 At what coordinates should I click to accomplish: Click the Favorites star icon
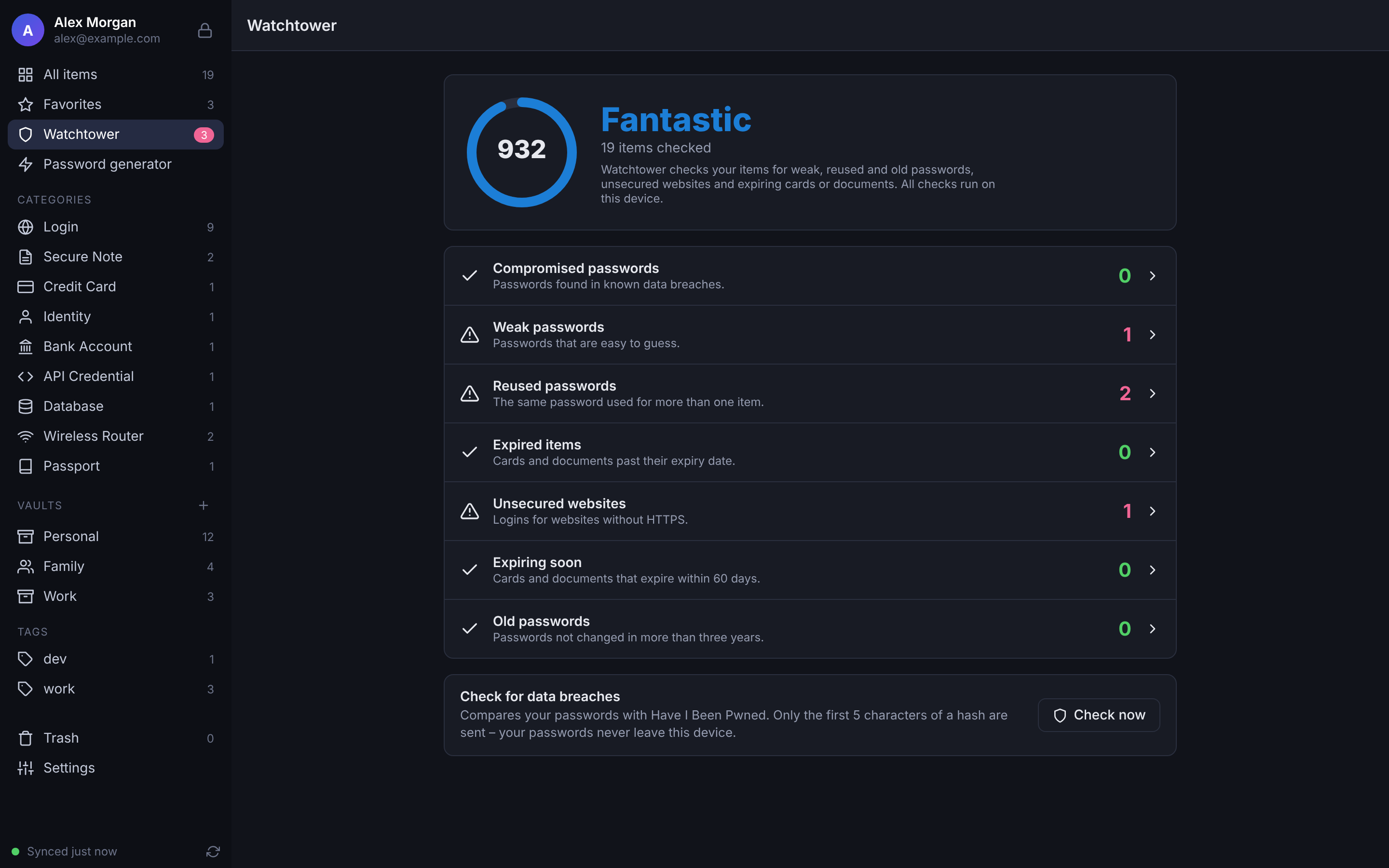(25, 105)
